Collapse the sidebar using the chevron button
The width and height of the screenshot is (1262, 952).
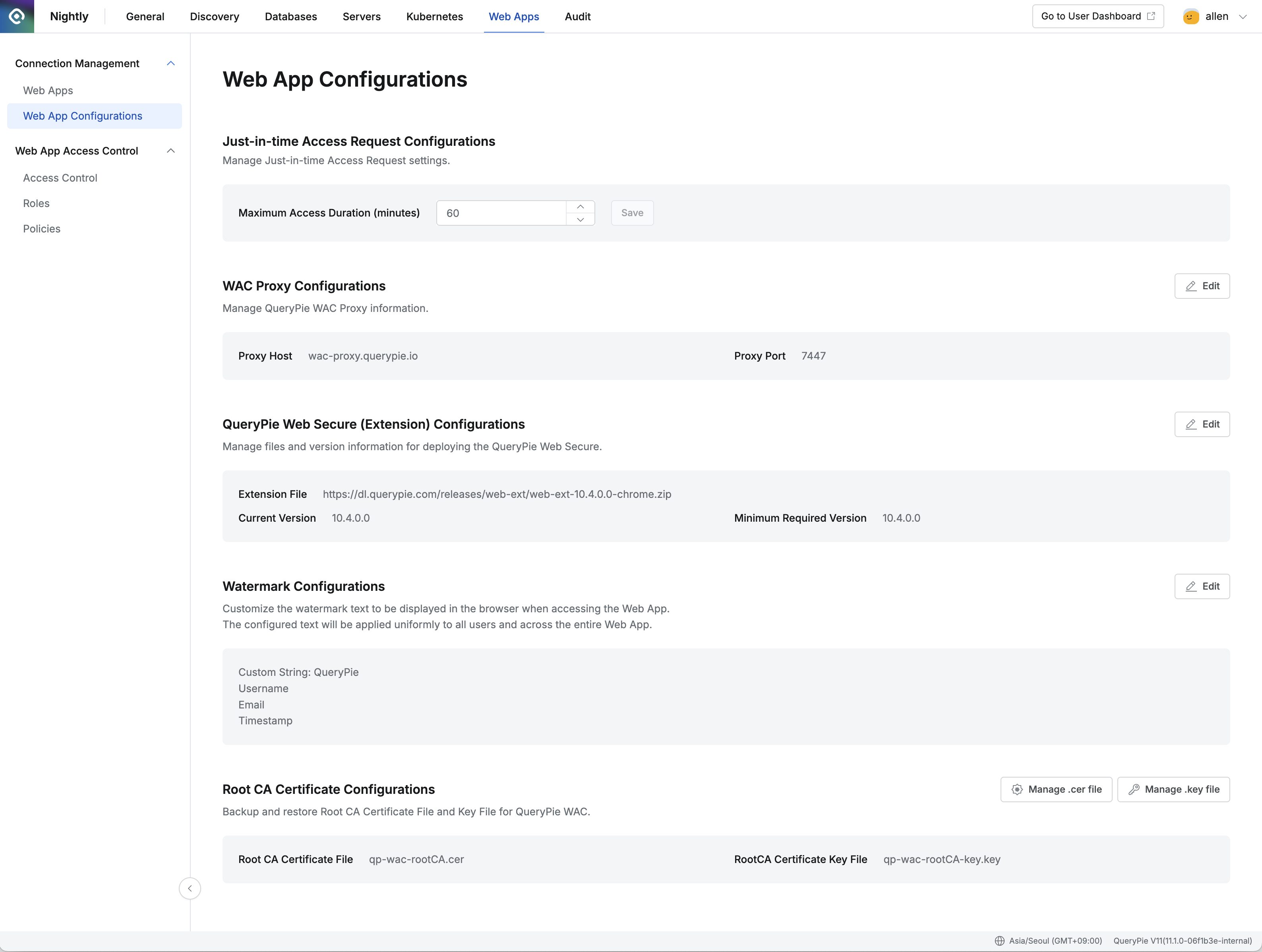tap(190, 888)
